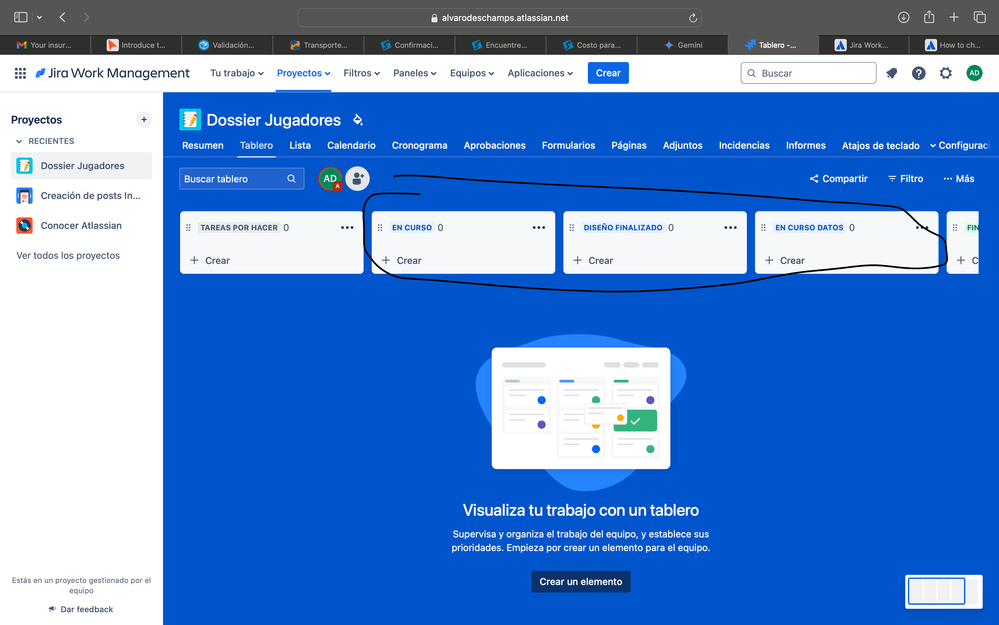
Task: Open En Curso Datos column more options
Action: coord(922,227)
